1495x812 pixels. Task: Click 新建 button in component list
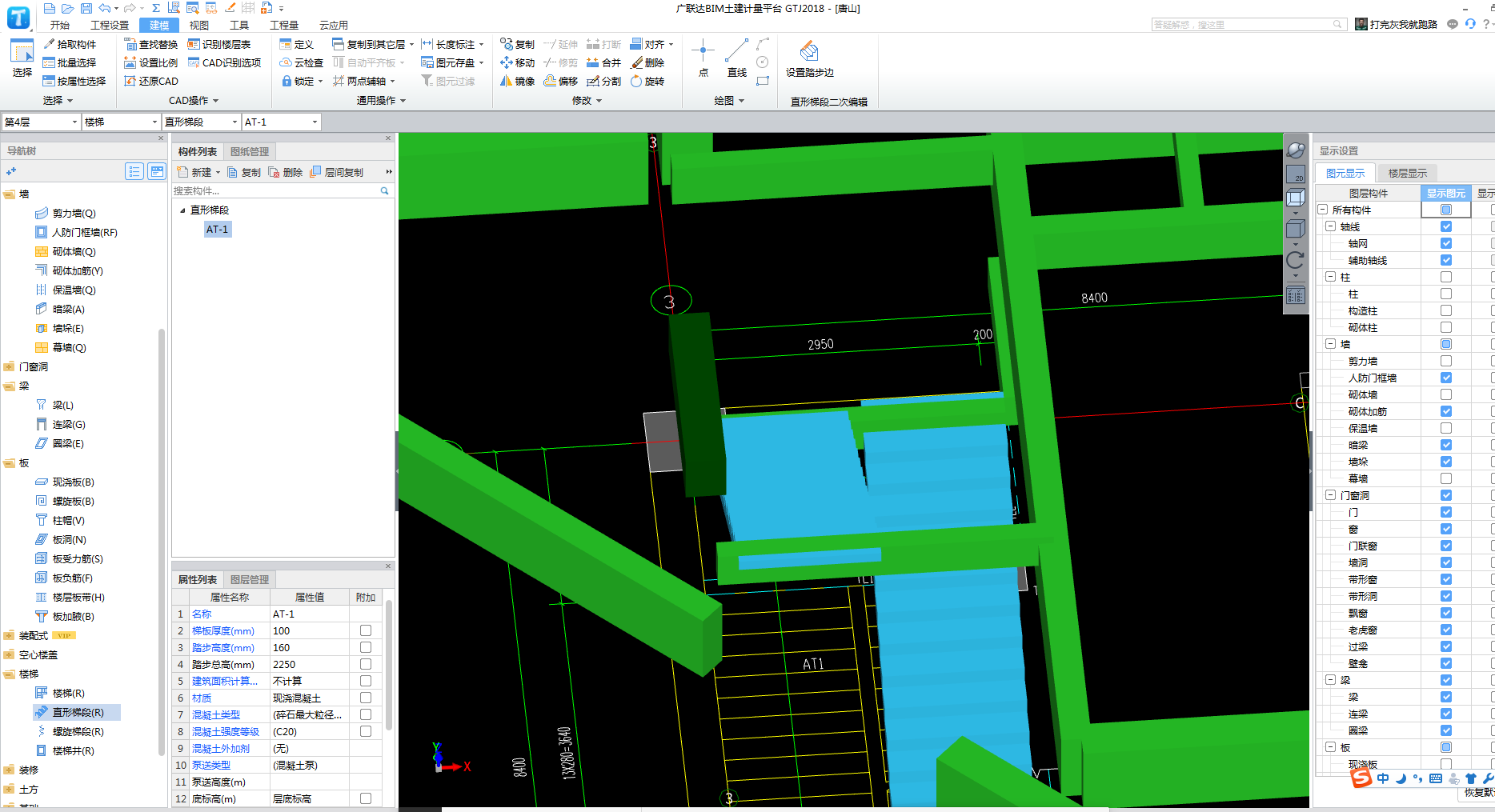tap(199, 172)
